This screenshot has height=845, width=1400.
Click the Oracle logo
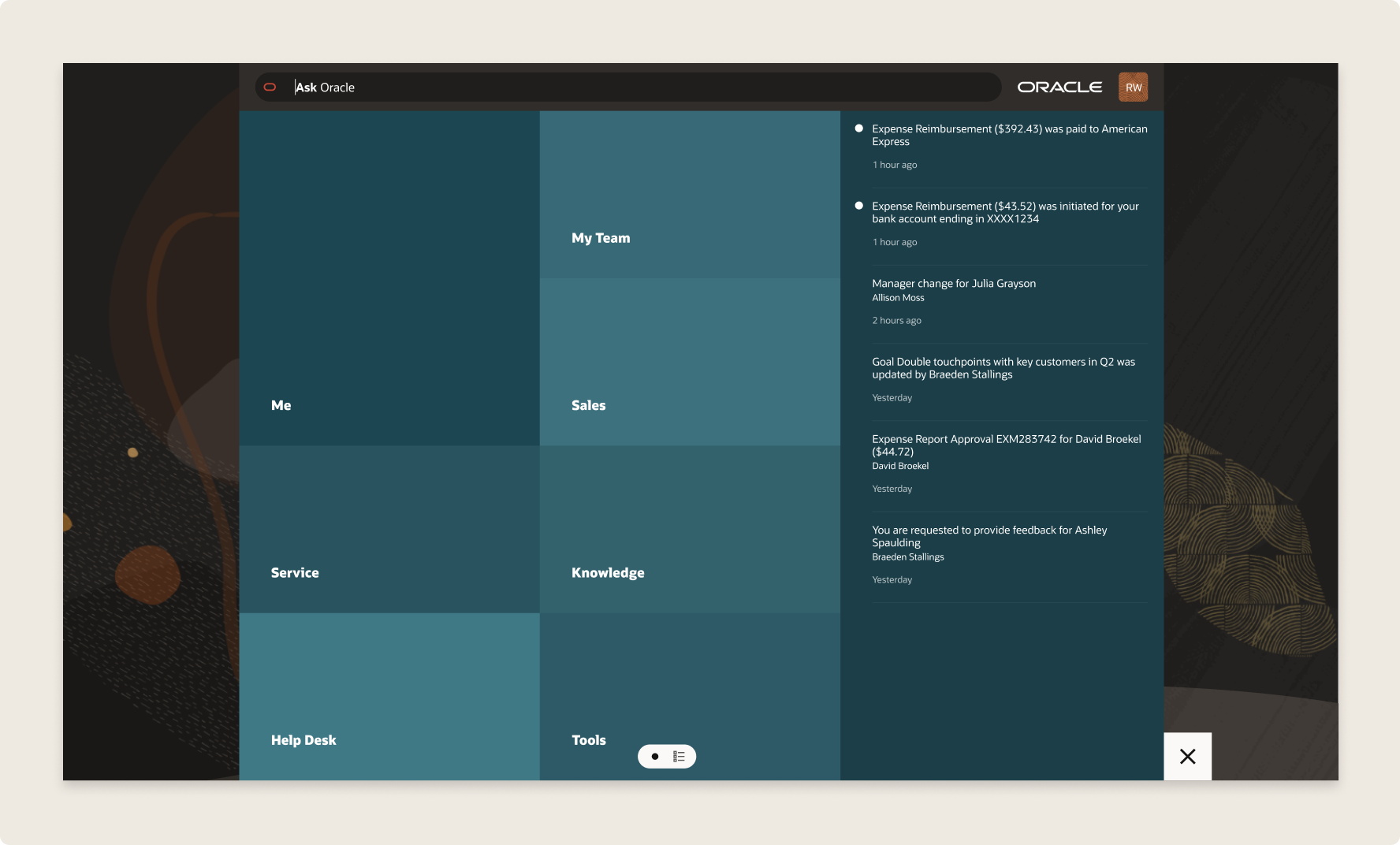(1059, 87)
